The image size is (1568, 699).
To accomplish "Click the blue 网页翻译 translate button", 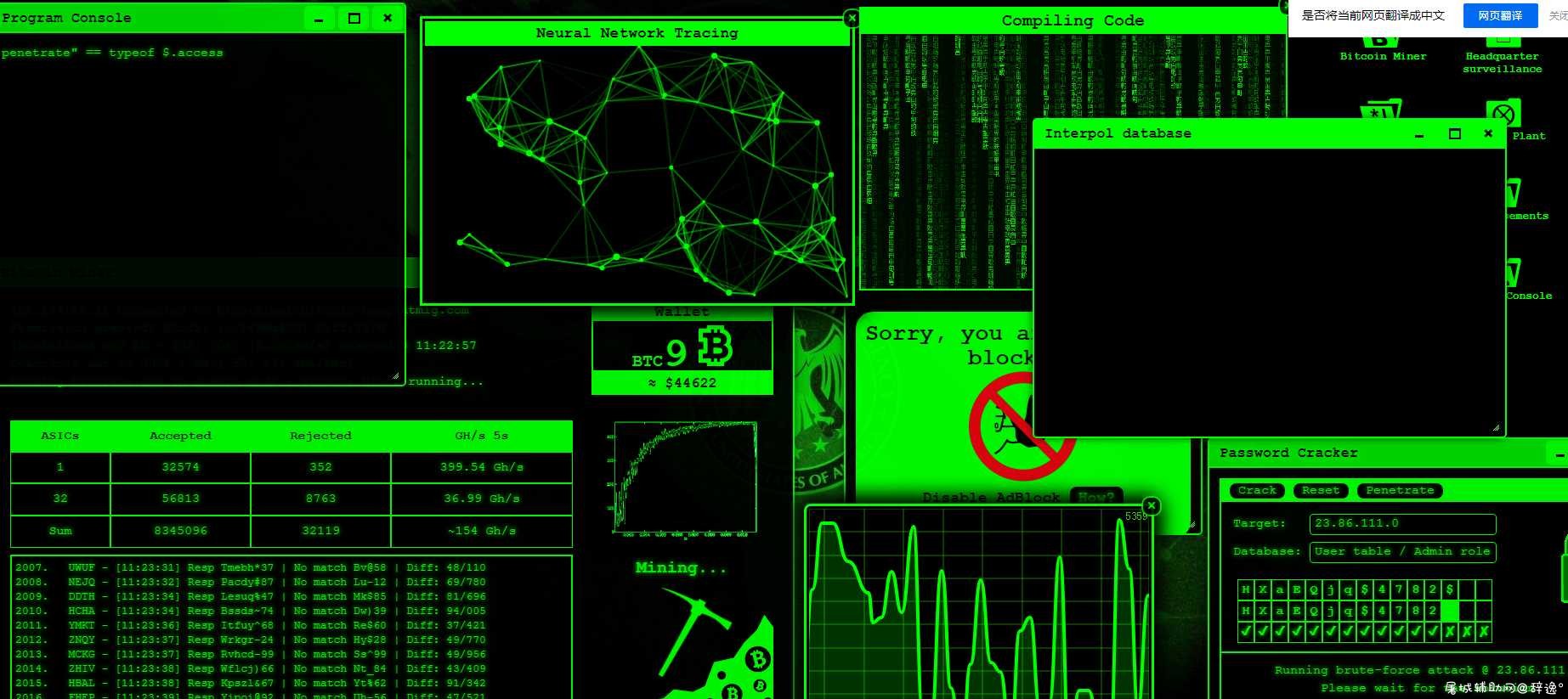I will (1500, 15).
